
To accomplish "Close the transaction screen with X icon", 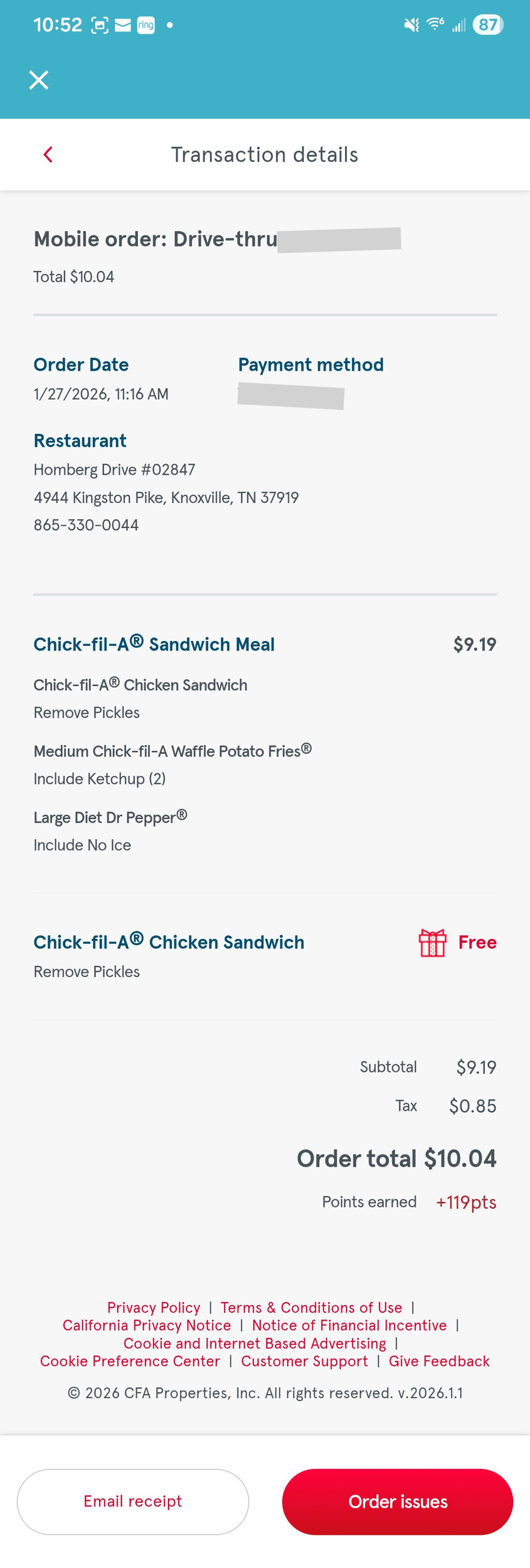I will point(39,80).
